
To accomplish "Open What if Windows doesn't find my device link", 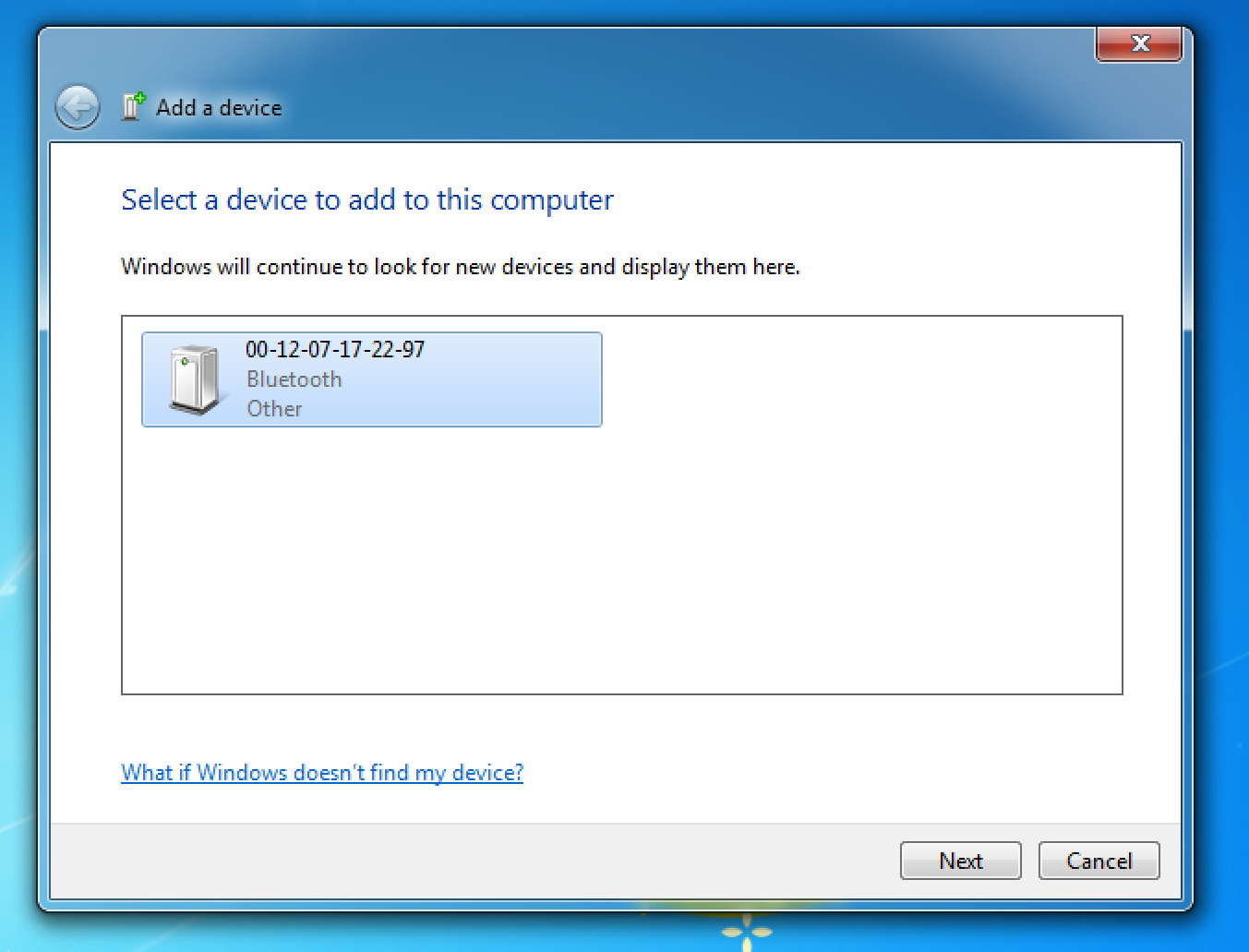I will coord(322,772).
